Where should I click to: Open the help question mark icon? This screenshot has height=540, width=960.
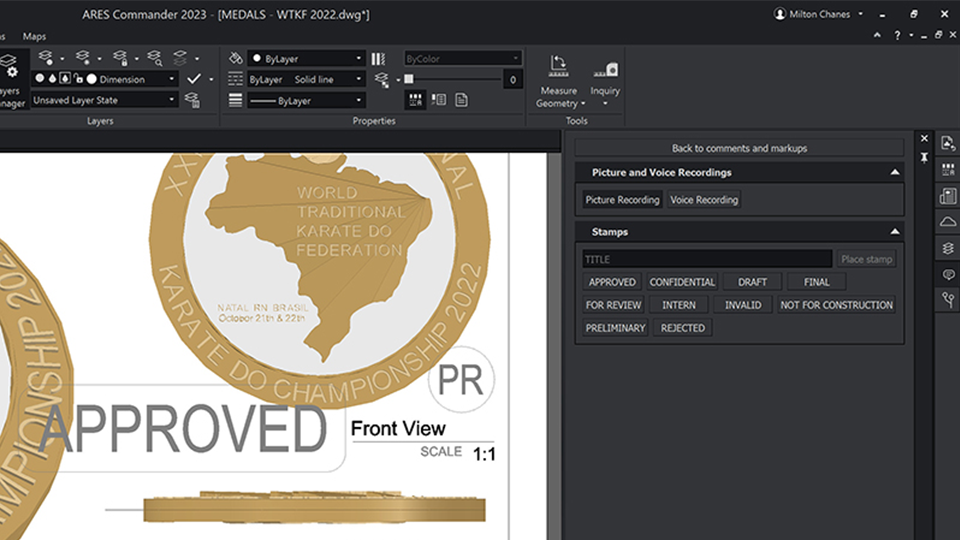click(x=897, y=36)
